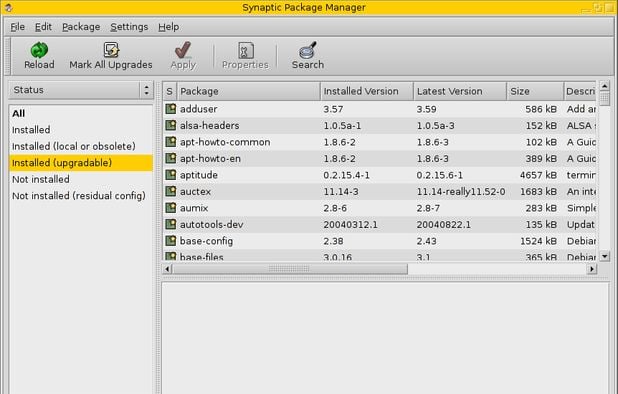
Task: Click the window menu icon in title bar
Action: pyautogui.click(x=8, y=7)
